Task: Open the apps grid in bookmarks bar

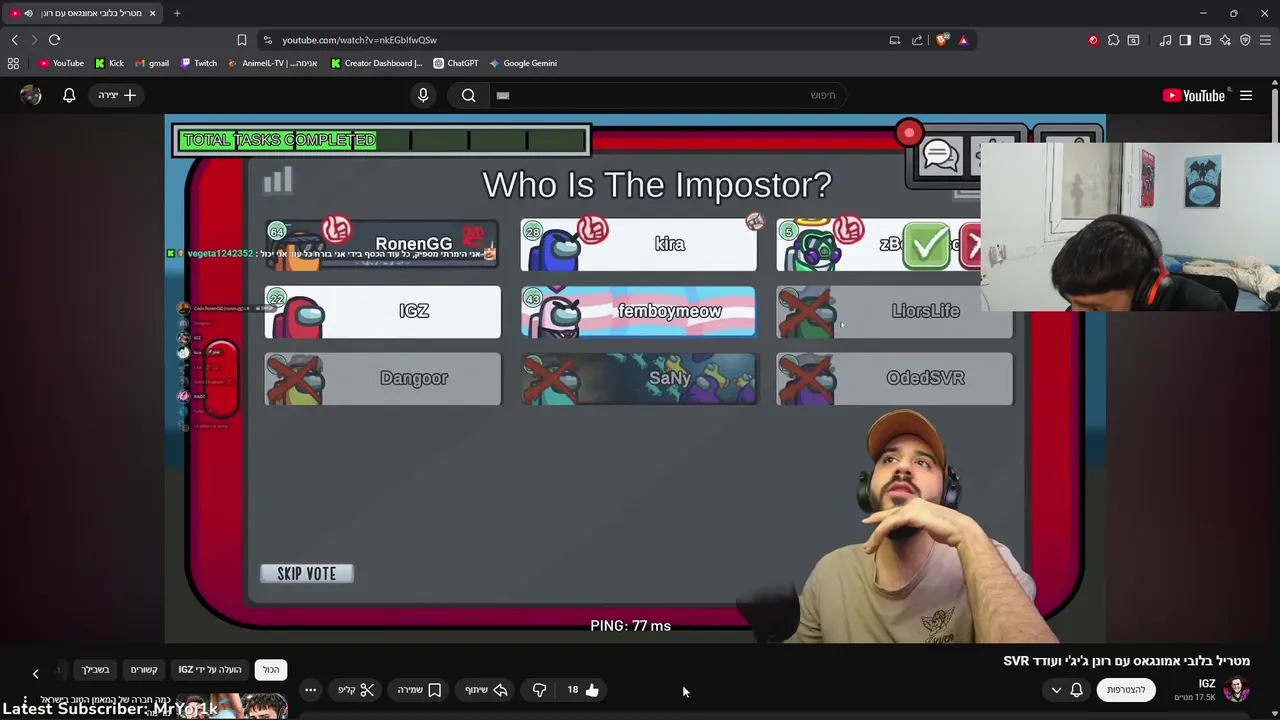Action: [x=13, y=63]
